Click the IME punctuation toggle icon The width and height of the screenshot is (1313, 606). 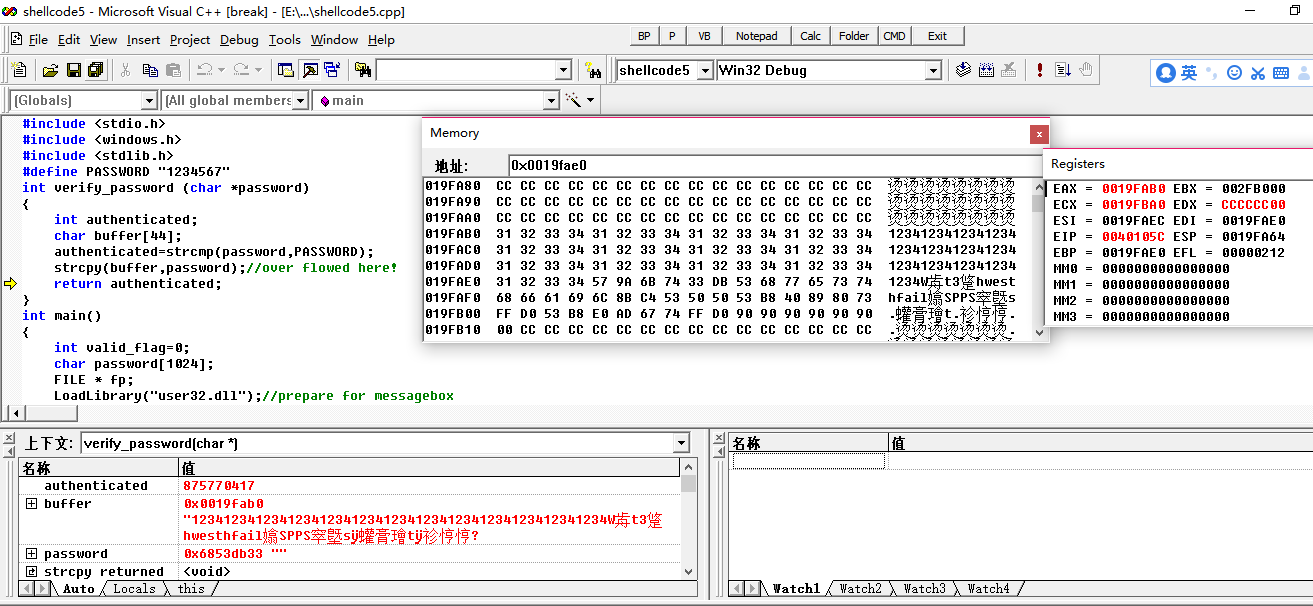[1212, 73]
